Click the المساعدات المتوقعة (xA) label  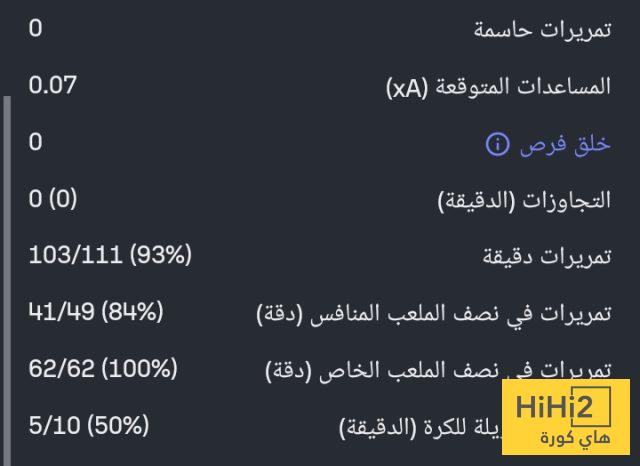(x=498, y=87)
